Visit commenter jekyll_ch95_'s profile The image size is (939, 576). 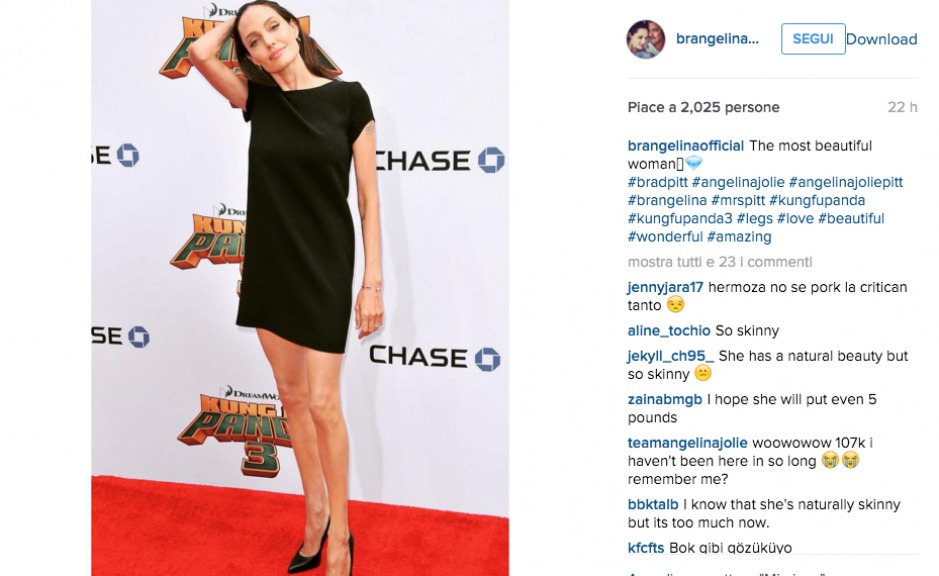671,356
